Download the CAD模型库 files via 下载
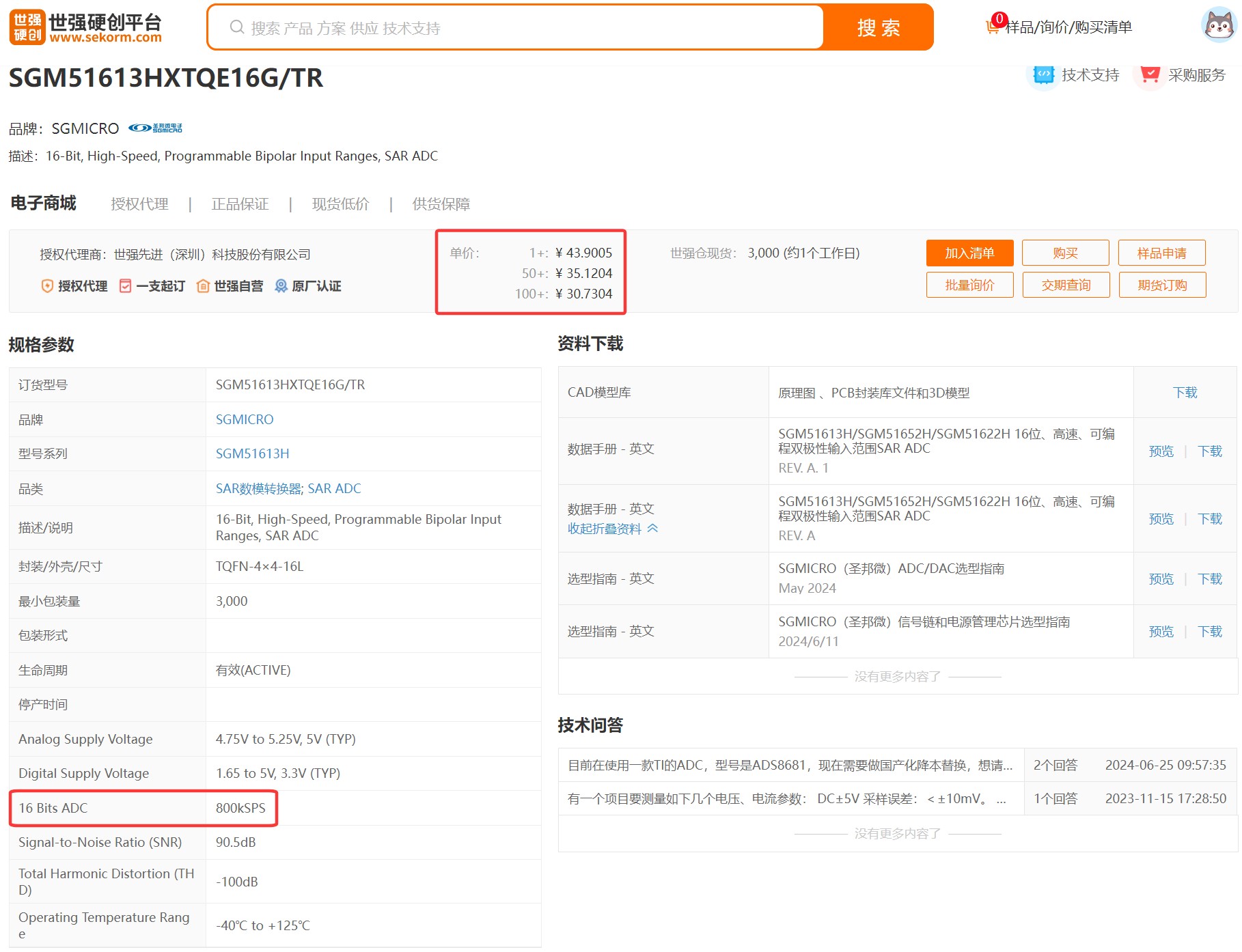Screen dimensions: 1242x952 pyautogui.click(x=1185, y=393)
